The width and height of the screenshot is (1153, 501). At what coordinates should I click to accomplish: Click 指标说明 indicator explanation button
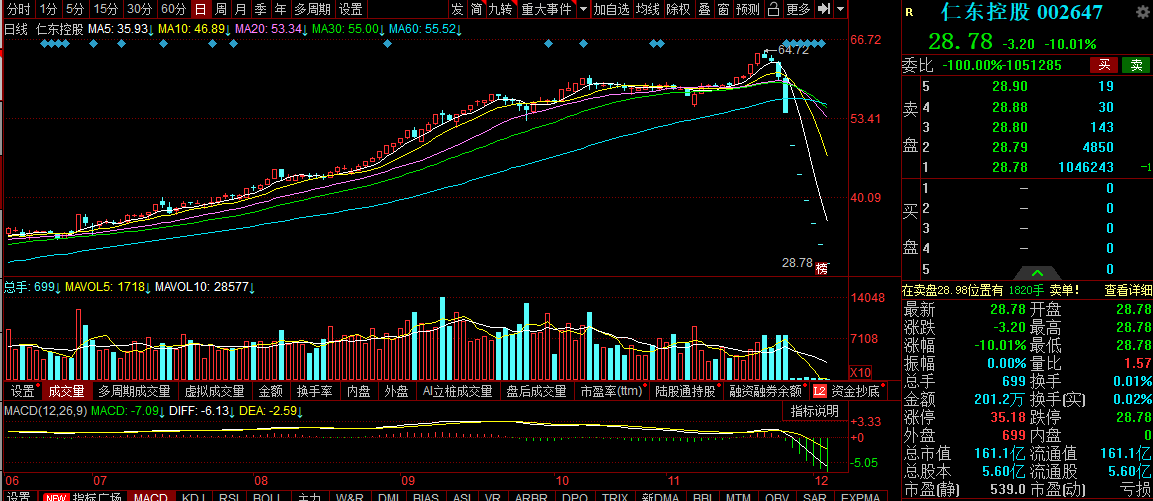click(815, 411)
